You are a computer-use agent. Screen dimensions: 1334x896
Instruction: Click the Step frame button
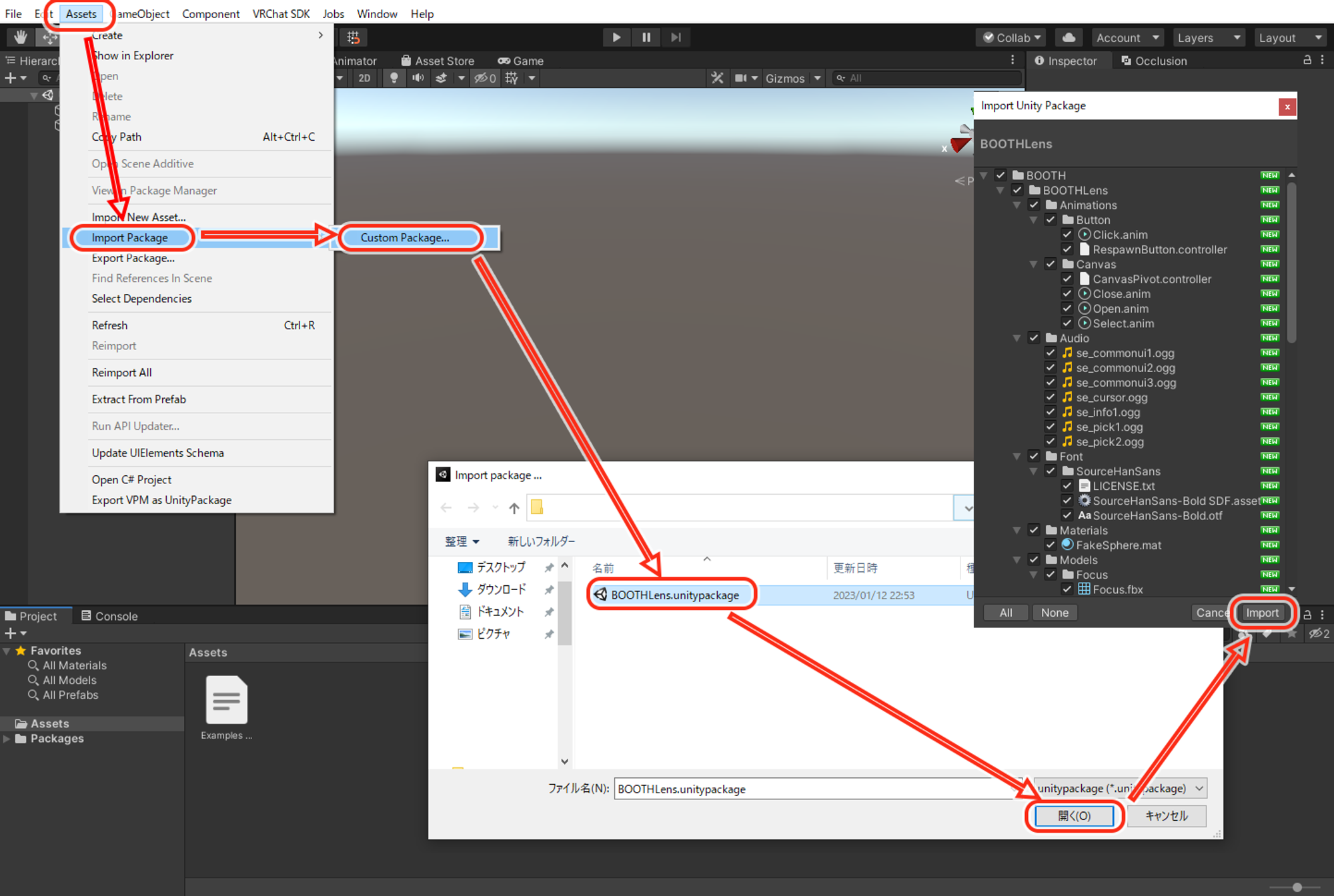point(676,37)
